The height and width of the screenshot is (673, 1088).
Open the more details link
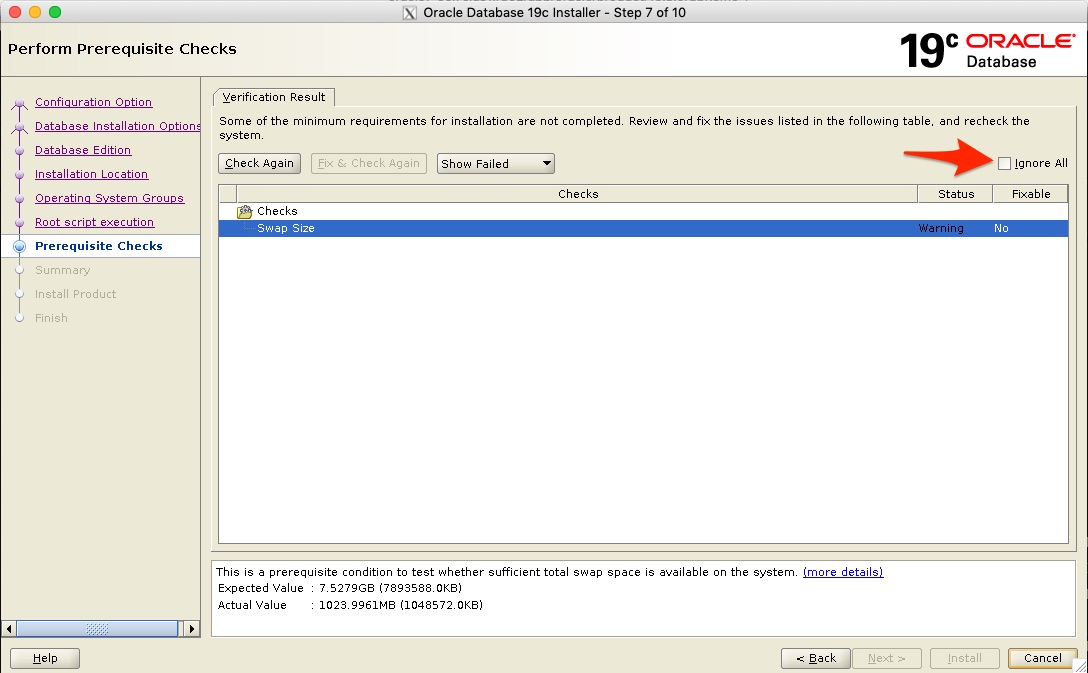coord(842,572)
